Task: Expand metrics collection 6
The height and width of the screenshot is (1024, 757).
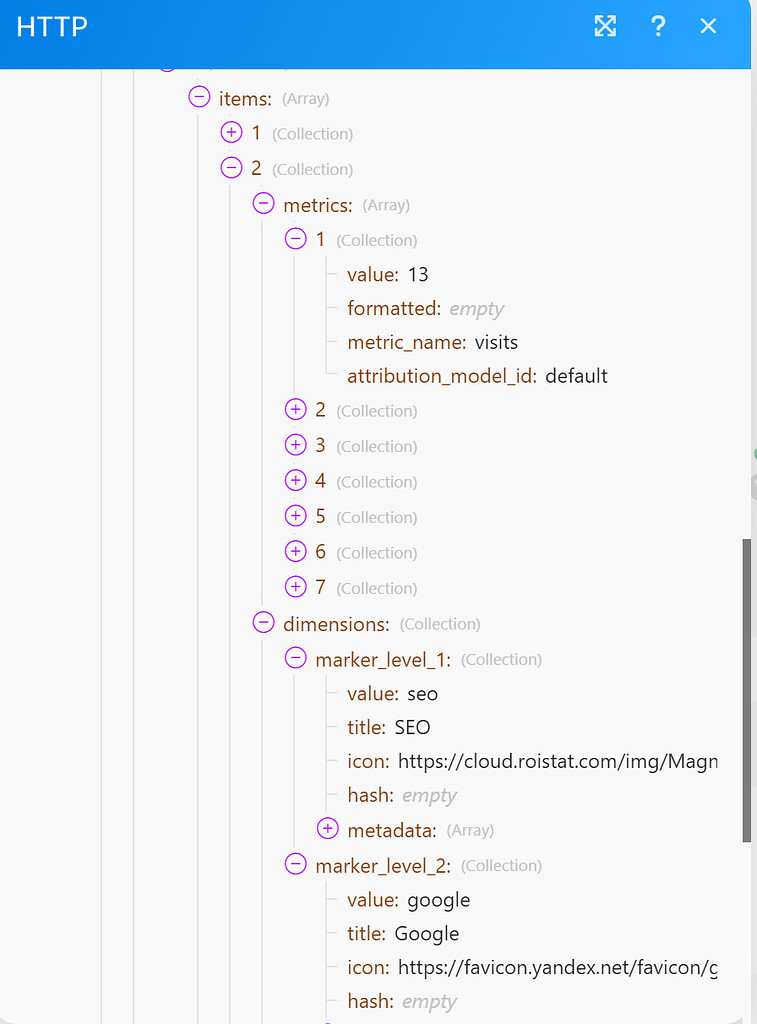Action: (295, 552)
